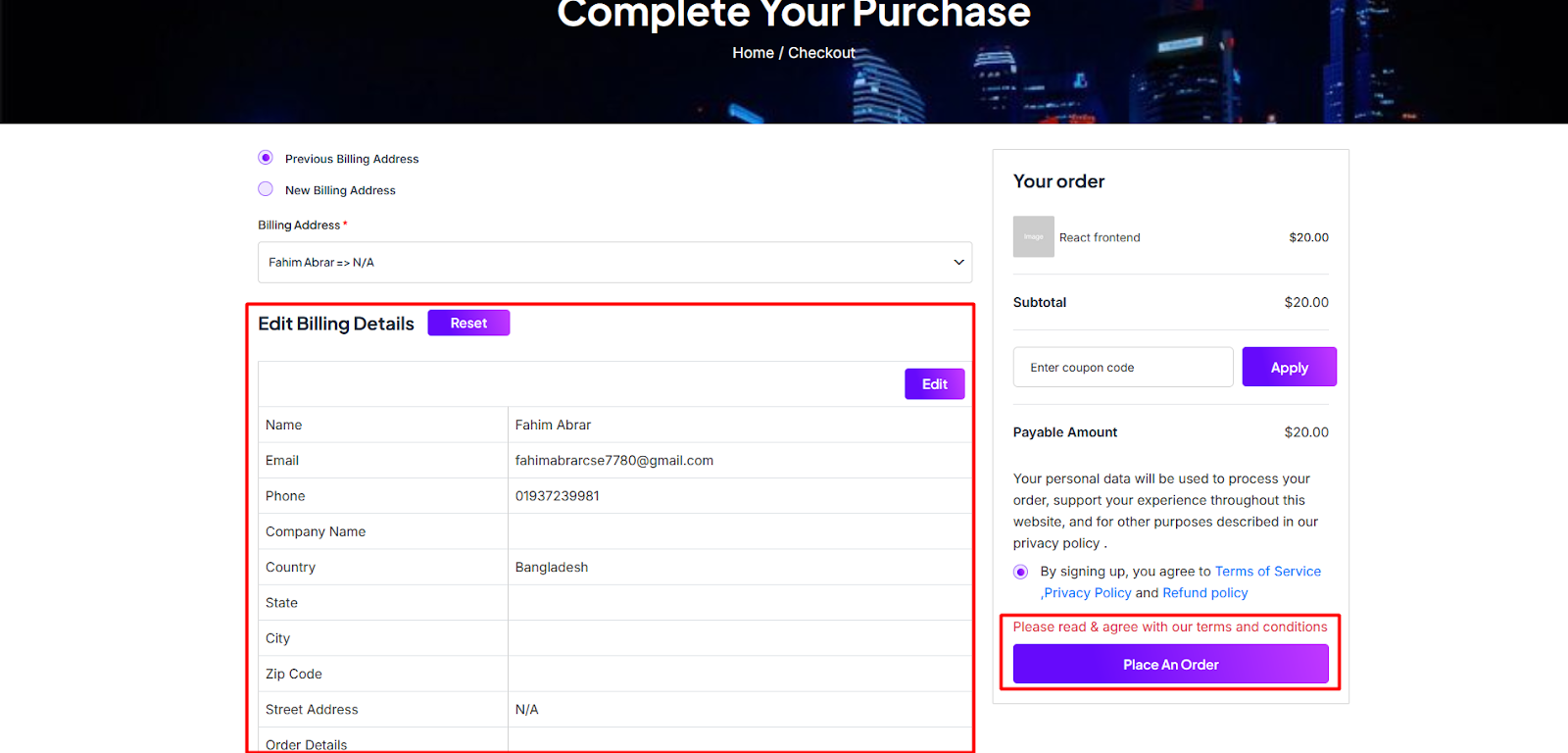Go to Home in the breadcrumb
The width and height of the screenshot is (1568, 753).
click(x=753, y=53)
